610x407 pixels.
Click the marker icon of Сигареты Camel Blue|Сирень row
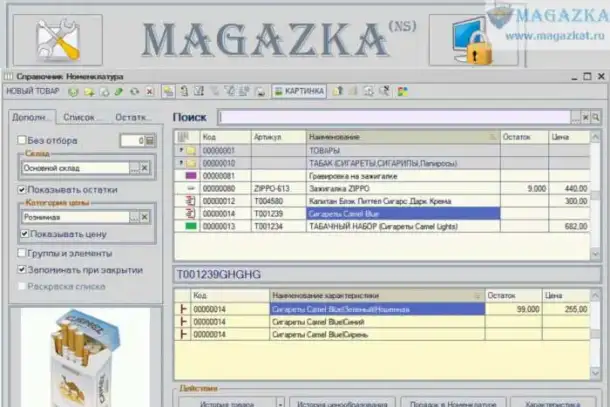coord(183,334)
